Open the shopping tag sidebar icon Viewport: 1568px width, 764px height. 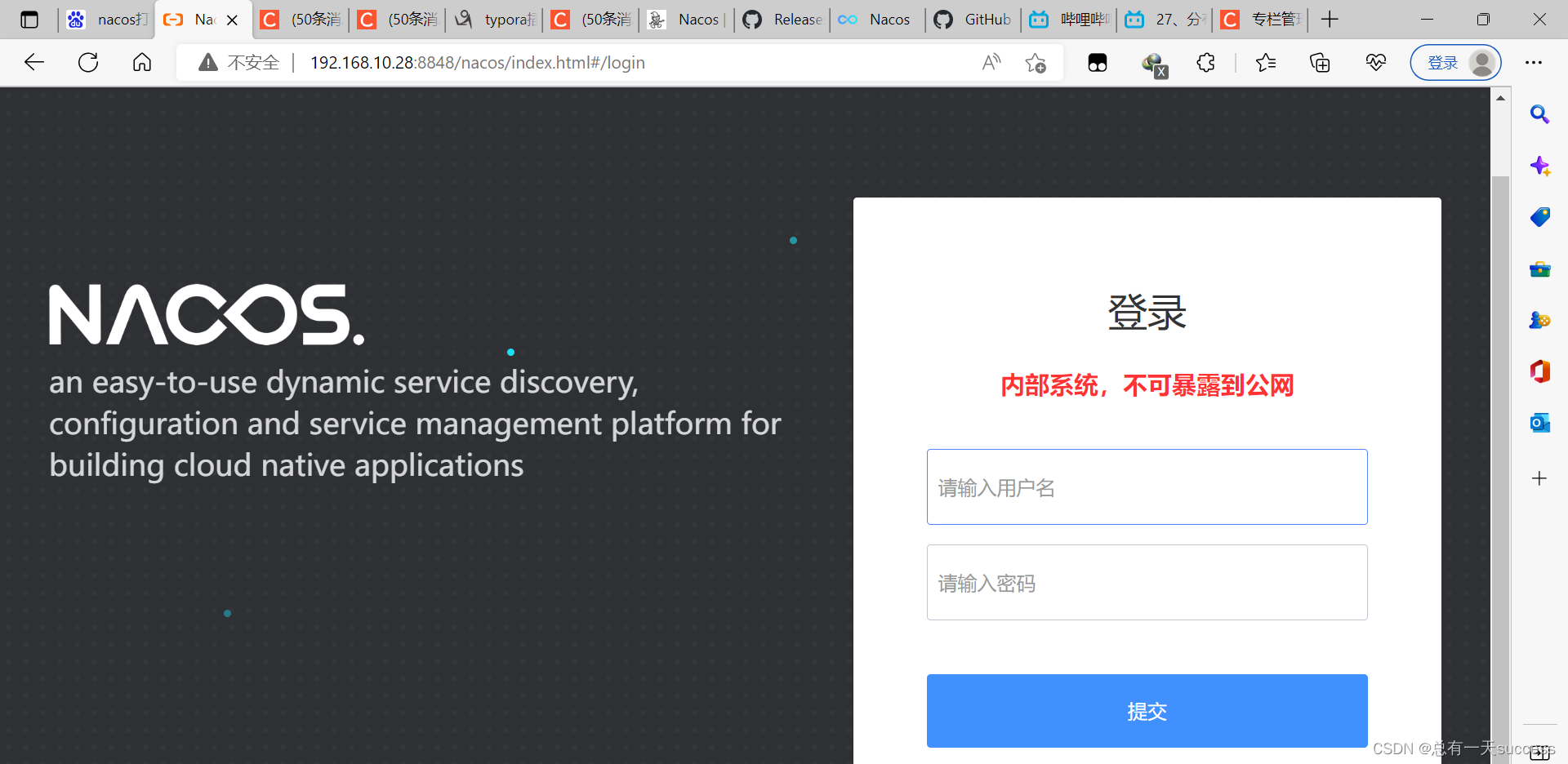pos(1539,217)
